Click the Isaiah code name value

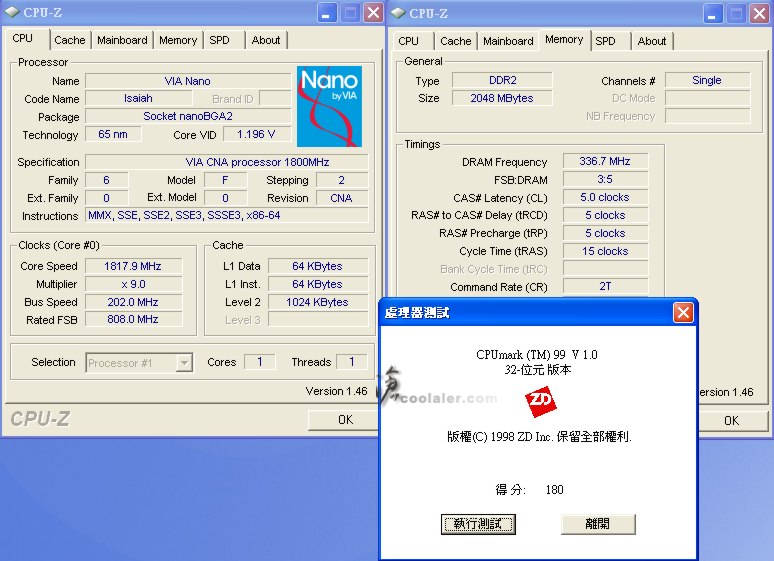click(138, 98)
